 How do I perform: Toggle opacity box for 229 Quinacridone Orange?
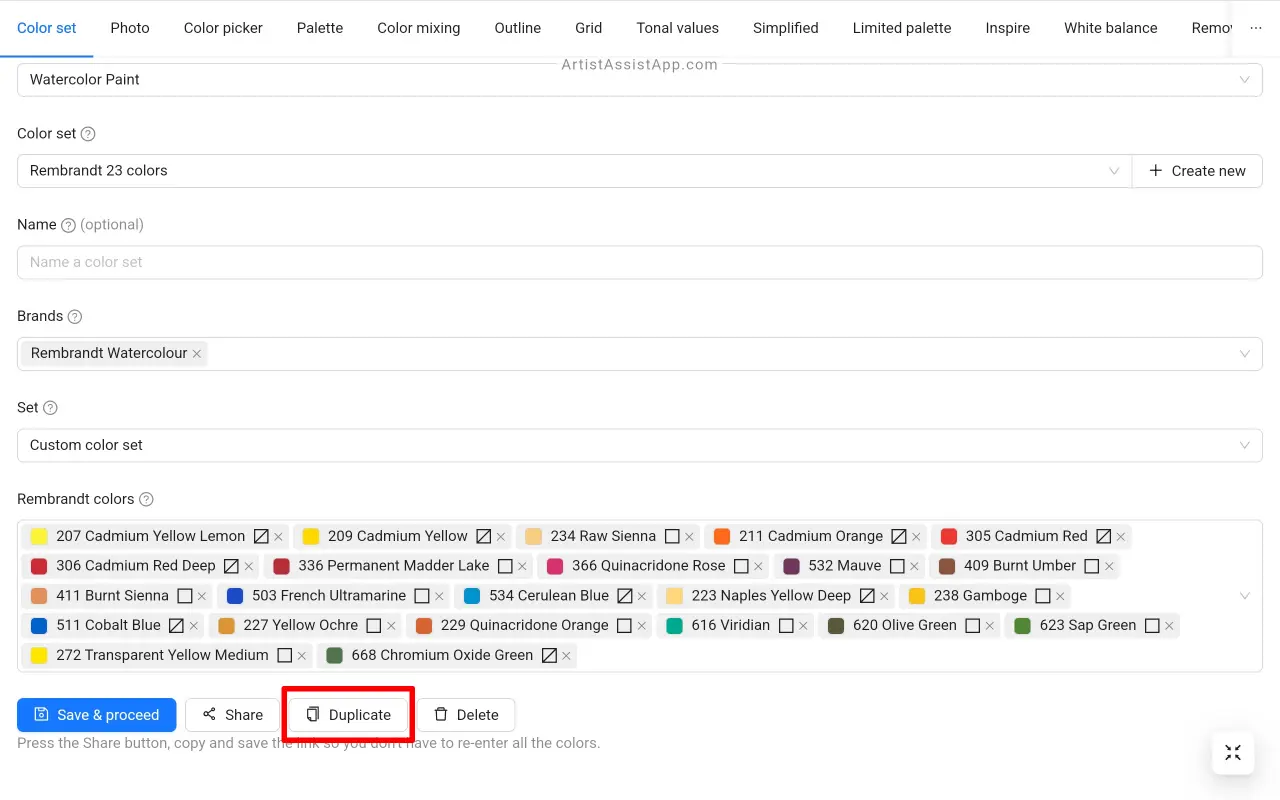[625, 626]
